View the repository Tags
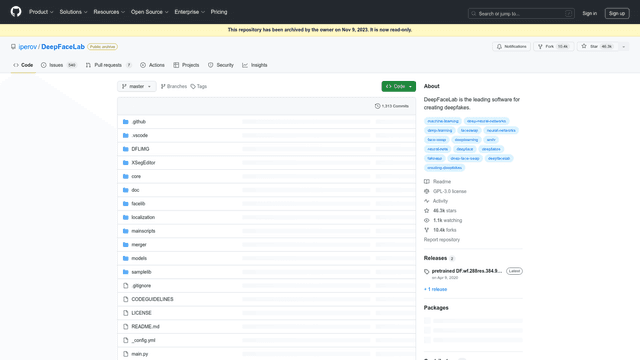 [199, 86]
